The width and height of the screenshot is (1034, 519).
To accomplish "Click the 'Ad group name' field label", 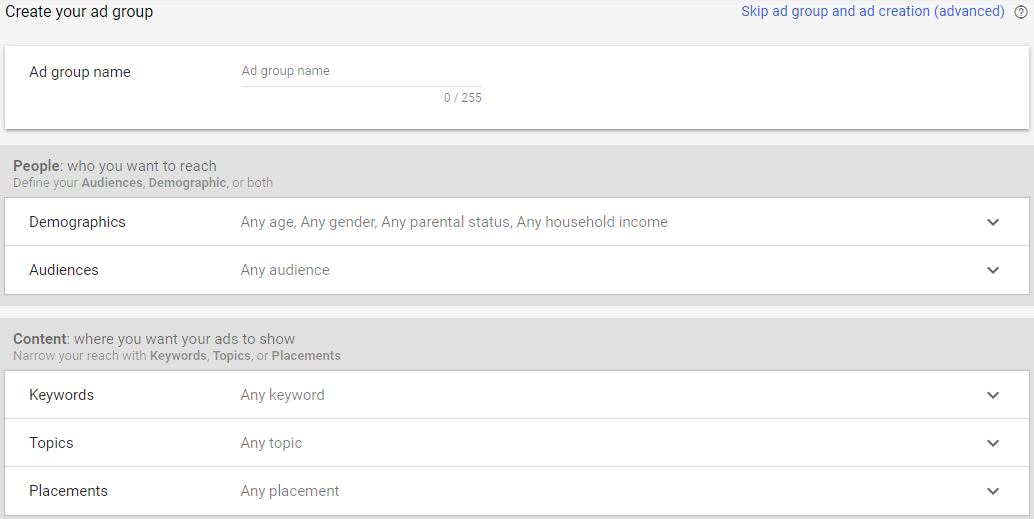I will [80, 72].
